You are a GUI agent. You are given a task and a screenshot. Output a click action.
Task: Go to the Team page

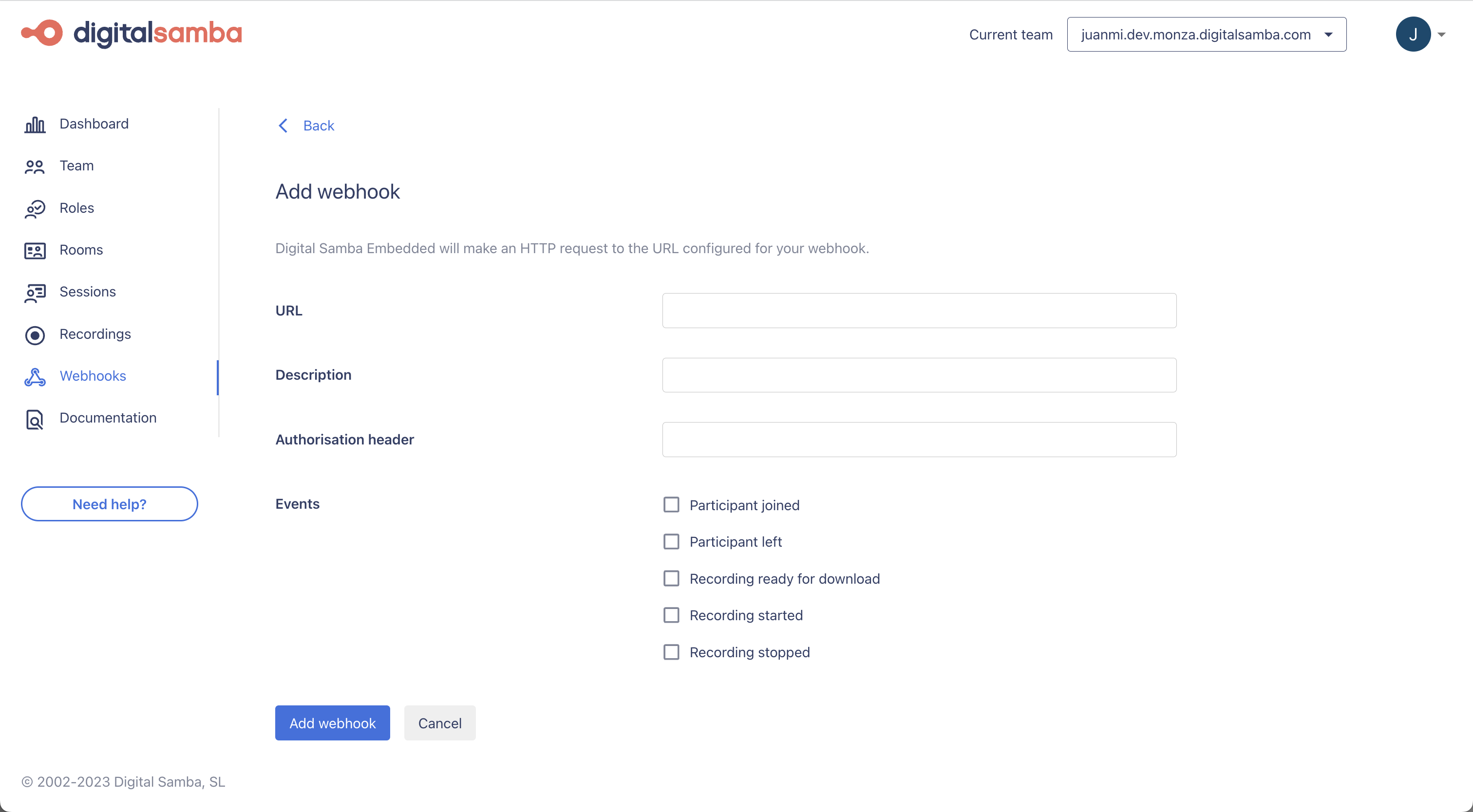tap(76, 166)
